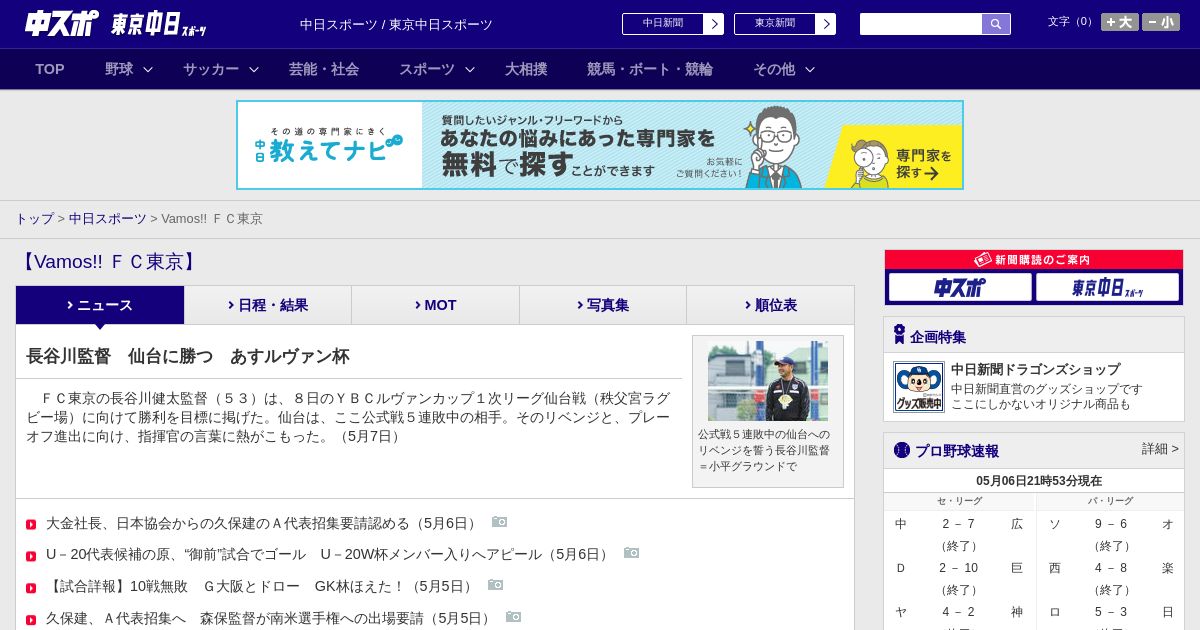Click camera icon beside U-20代表候補 article
Image resolution: width=1200 pixels, height=630 pixels.
[632, 553]
